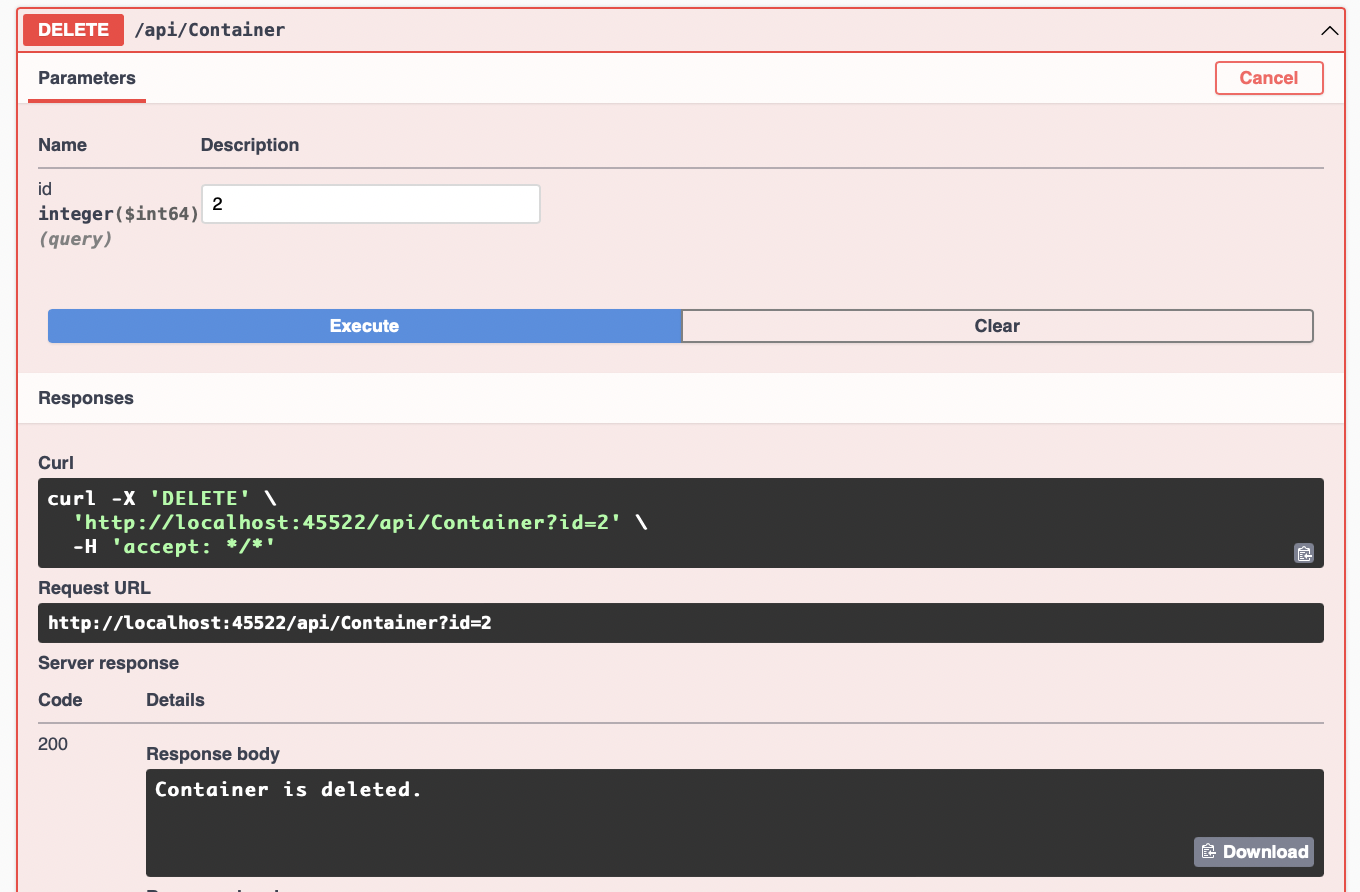
Task: Open the /api/Container endpoint path
Action: pyautogui.click(x=210, y=29)
